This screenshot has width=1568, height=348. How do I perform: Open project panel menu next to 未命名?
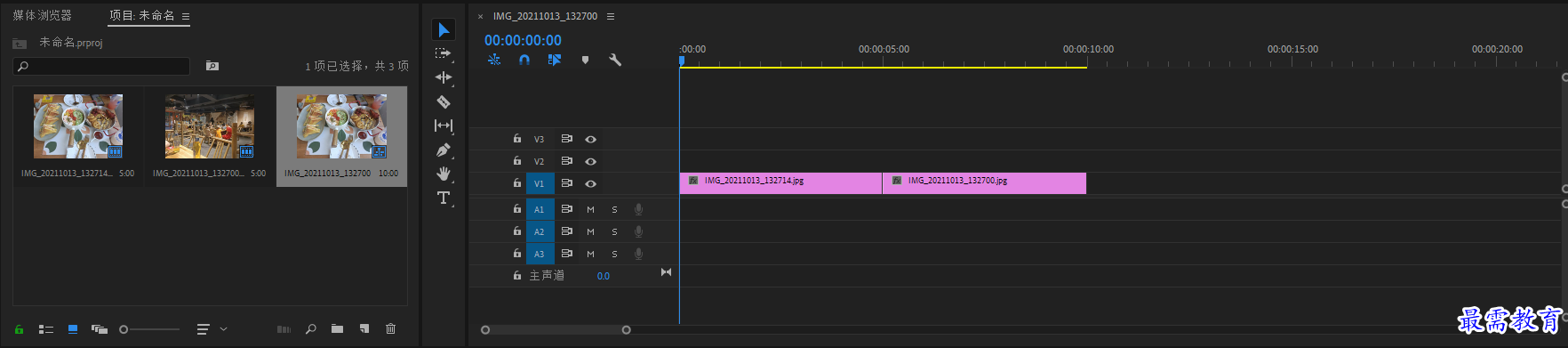(x=186, y=16)
